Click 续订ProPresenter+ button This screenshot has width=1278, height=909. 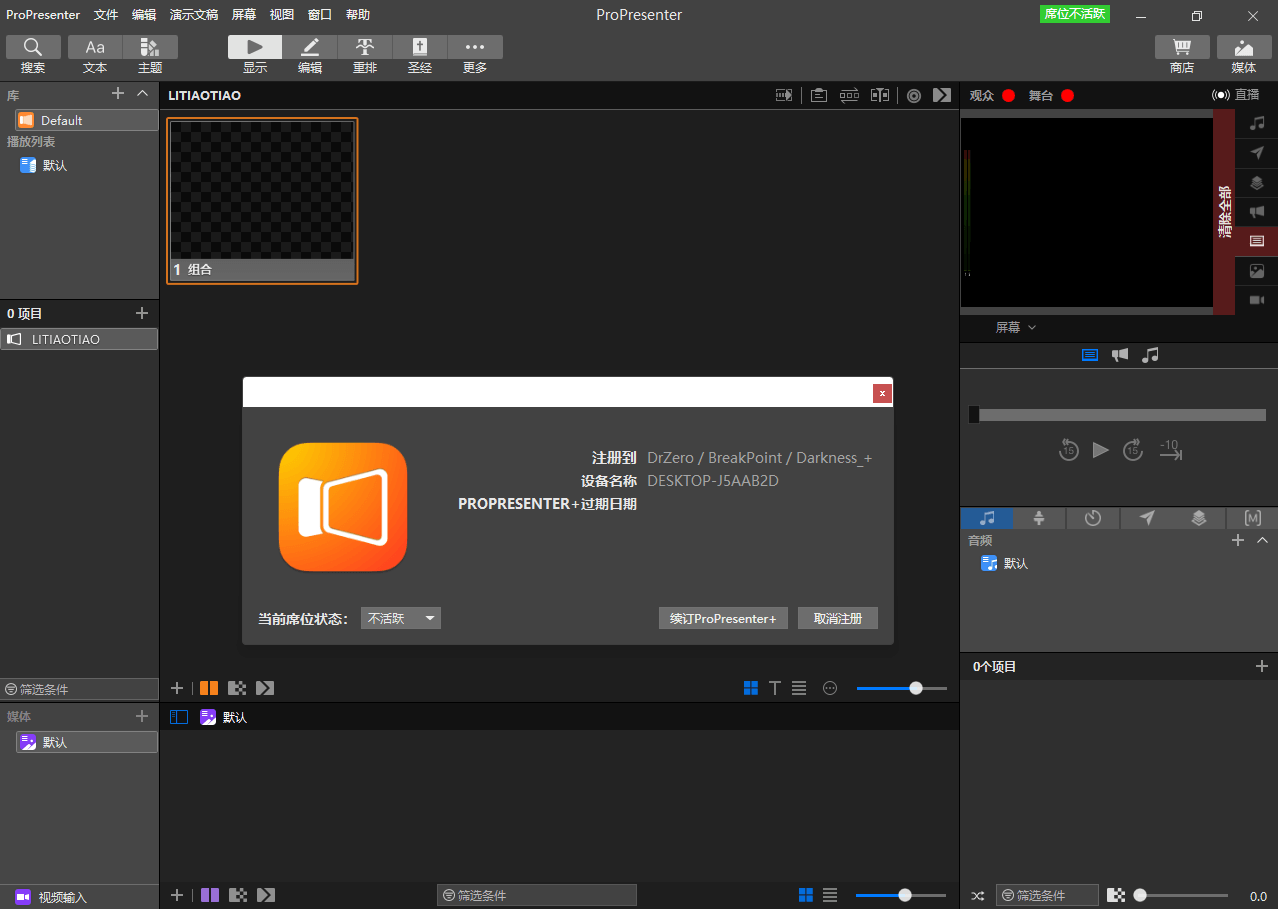[723, 618]
